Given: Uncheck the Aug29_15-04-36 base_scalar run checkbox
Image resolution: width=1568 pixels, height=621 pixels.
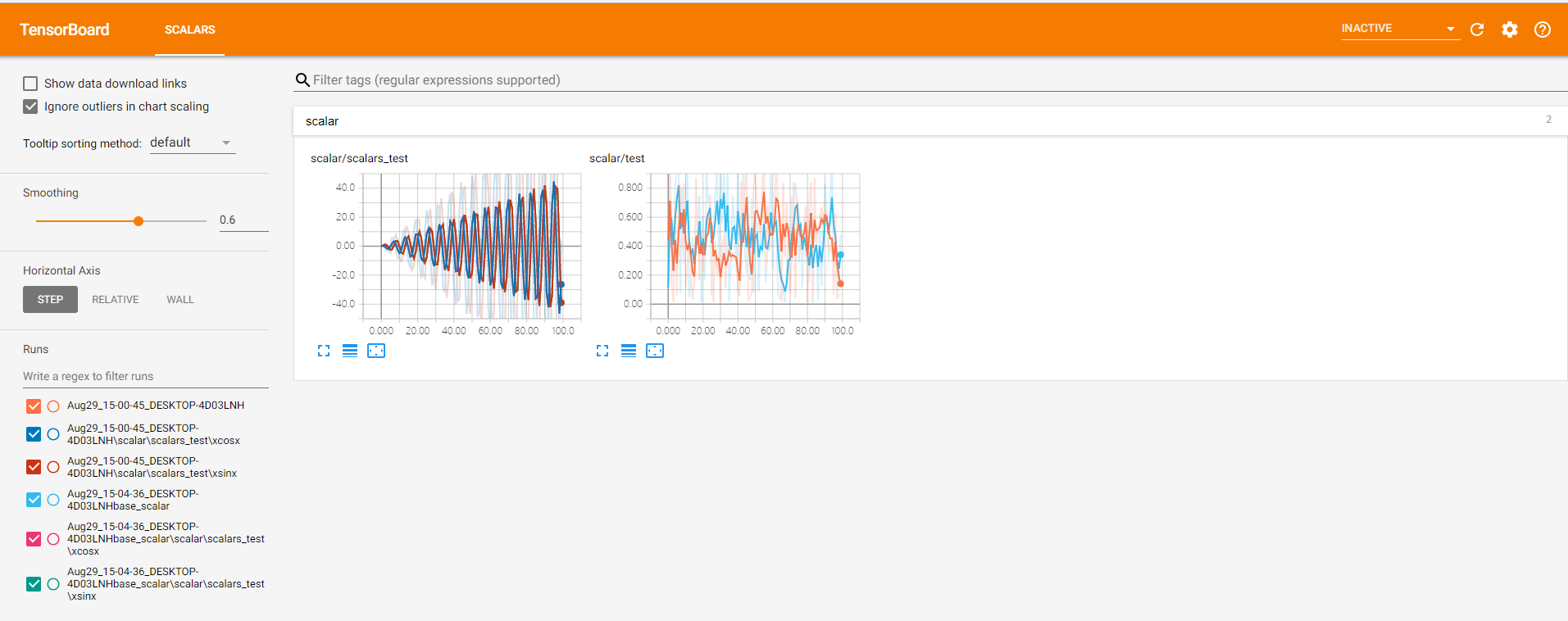Looking at the screenshot, I should (34, 500).
